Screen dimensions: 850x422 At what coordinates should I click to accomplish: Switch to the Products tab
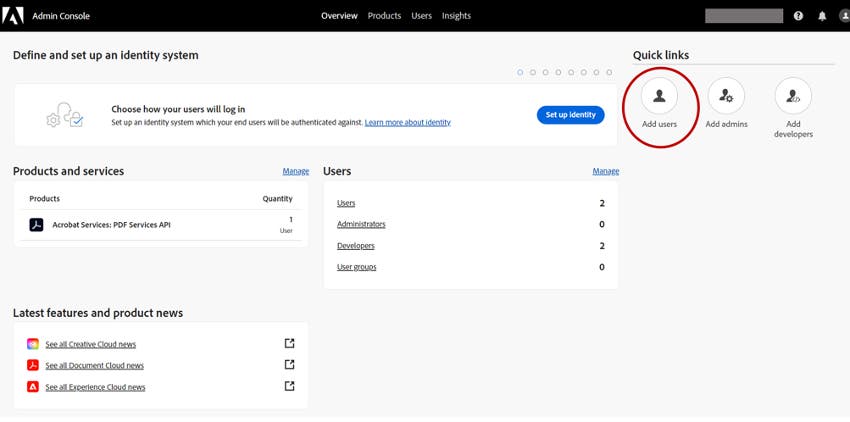(384, 16)
